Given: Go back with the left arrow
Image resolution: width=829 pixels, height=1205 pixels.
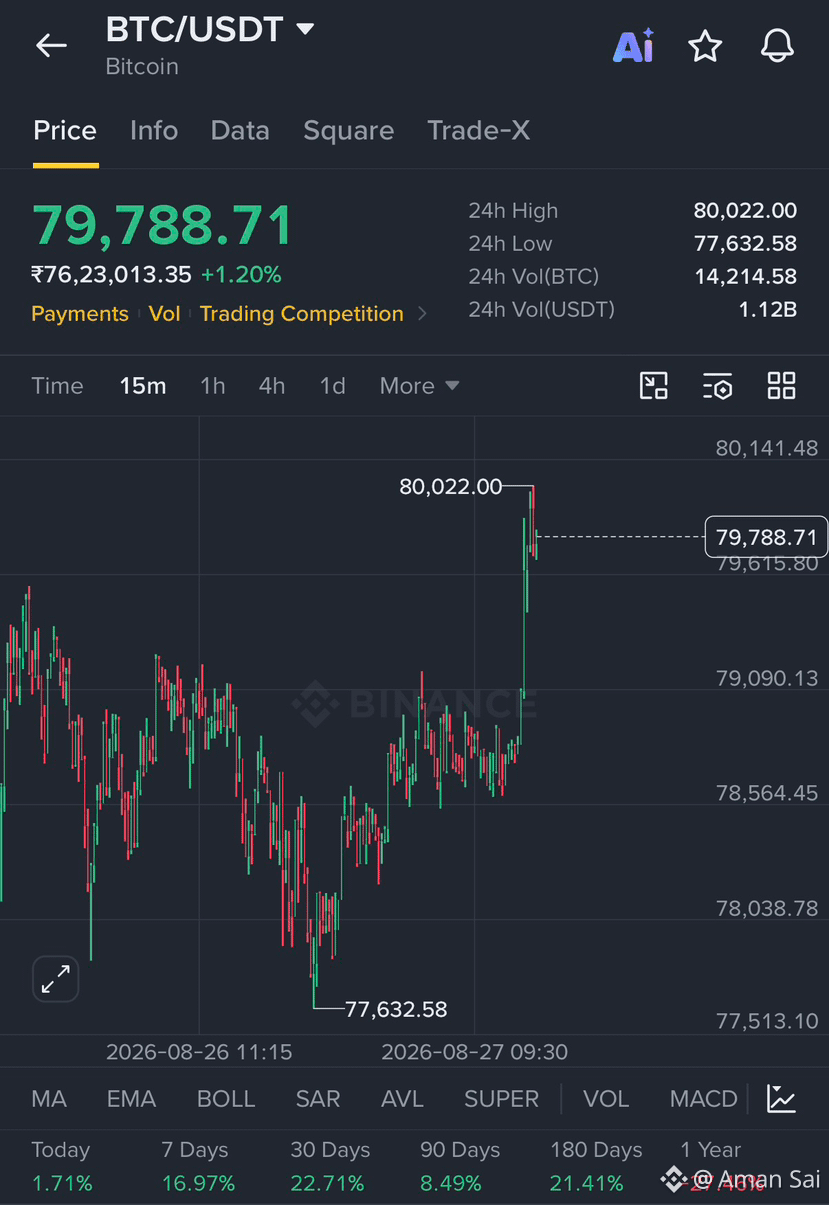Looking at the screenshot, I should [x=51, y=45].
